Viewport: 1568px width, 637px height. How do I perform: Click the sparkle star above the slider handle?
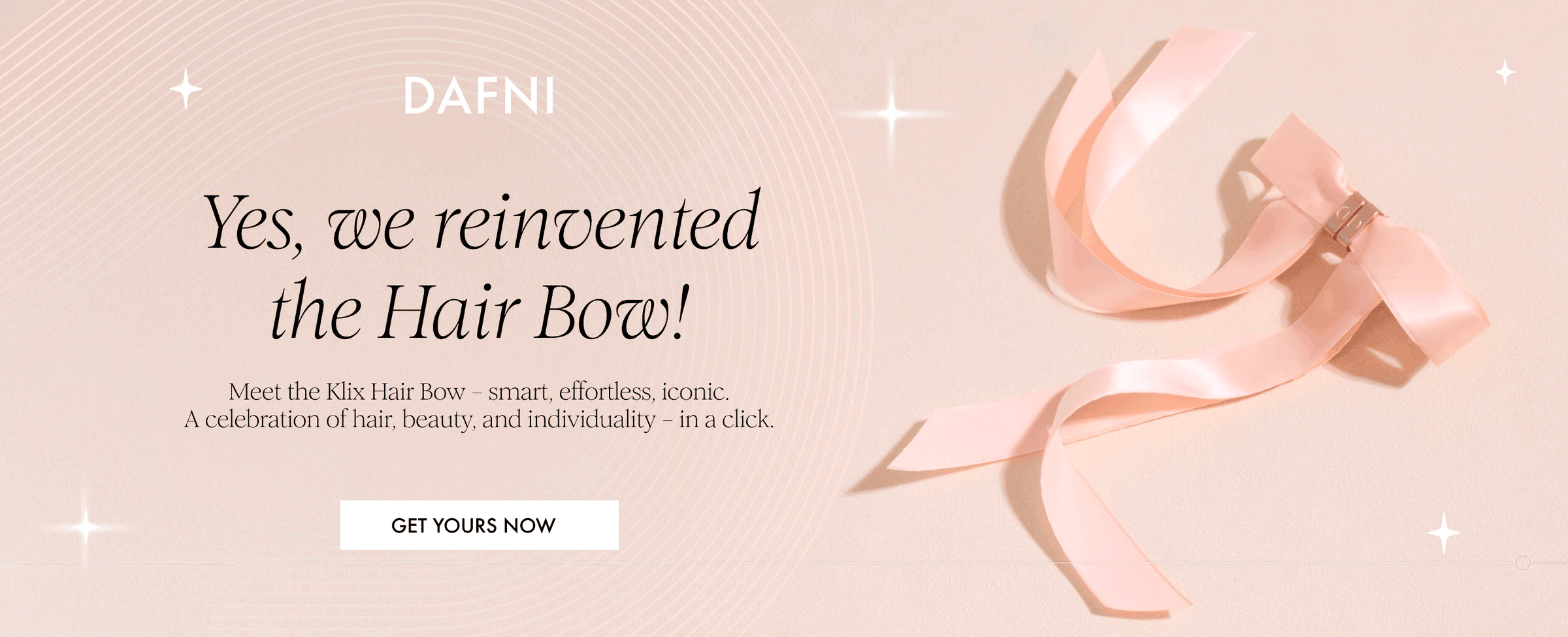(x=1444, y=533)
